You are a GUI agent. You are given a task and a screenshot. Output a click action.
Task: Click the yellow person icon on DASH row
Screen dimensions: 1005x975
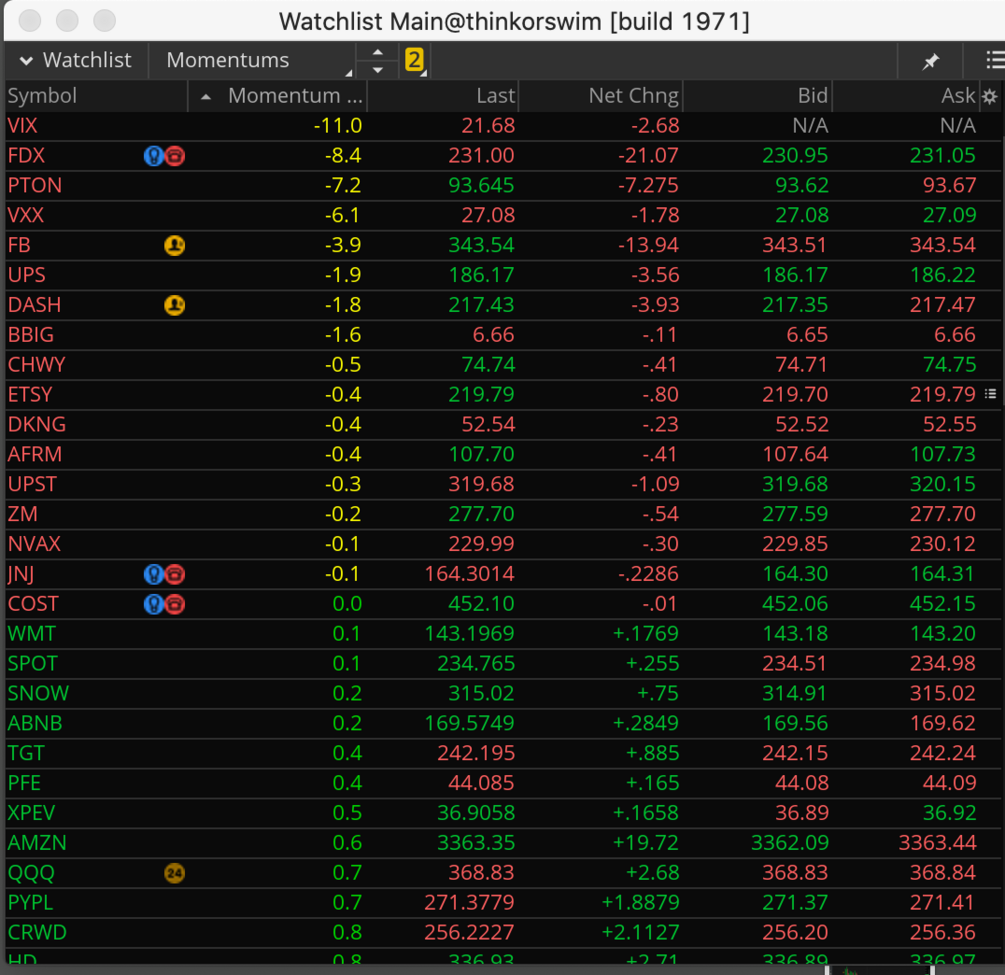pos(174,305)
